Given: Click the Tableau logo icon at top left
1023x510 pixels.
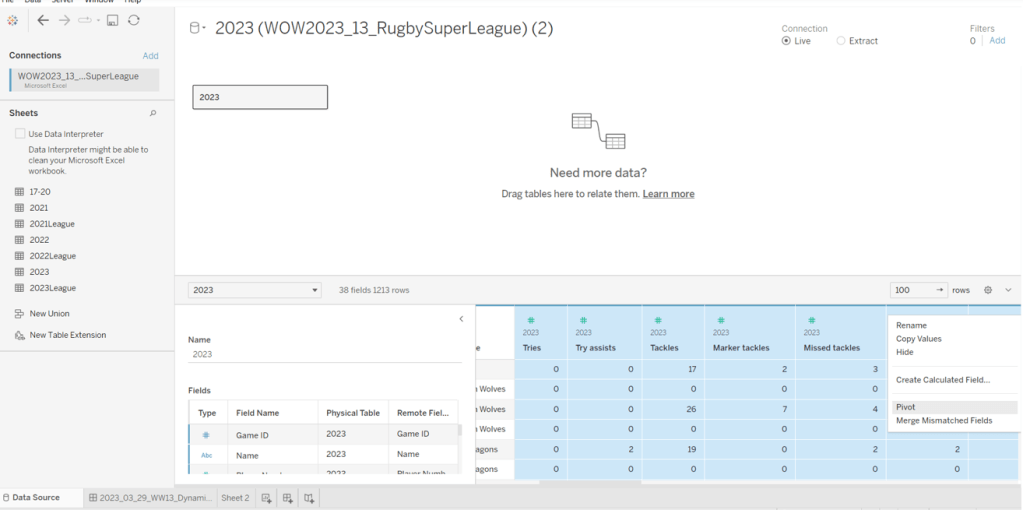Looking at the screenshot, I should 12,20.
